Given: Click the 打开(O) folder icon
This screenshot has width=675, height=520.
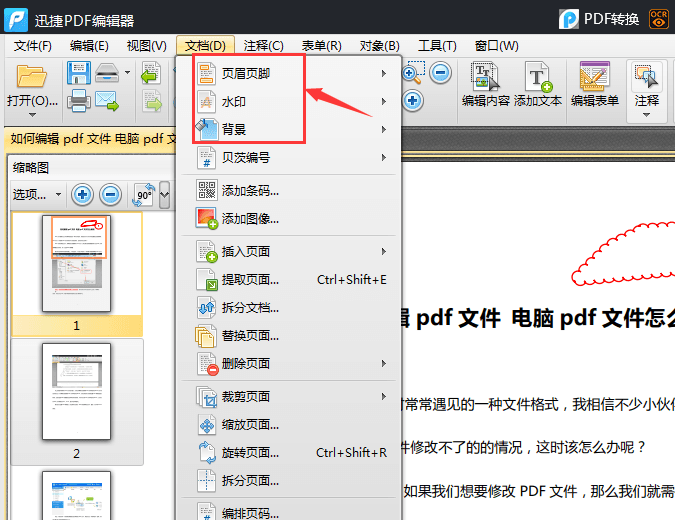Looking at the screenshot, I should [x=32, y=77].
